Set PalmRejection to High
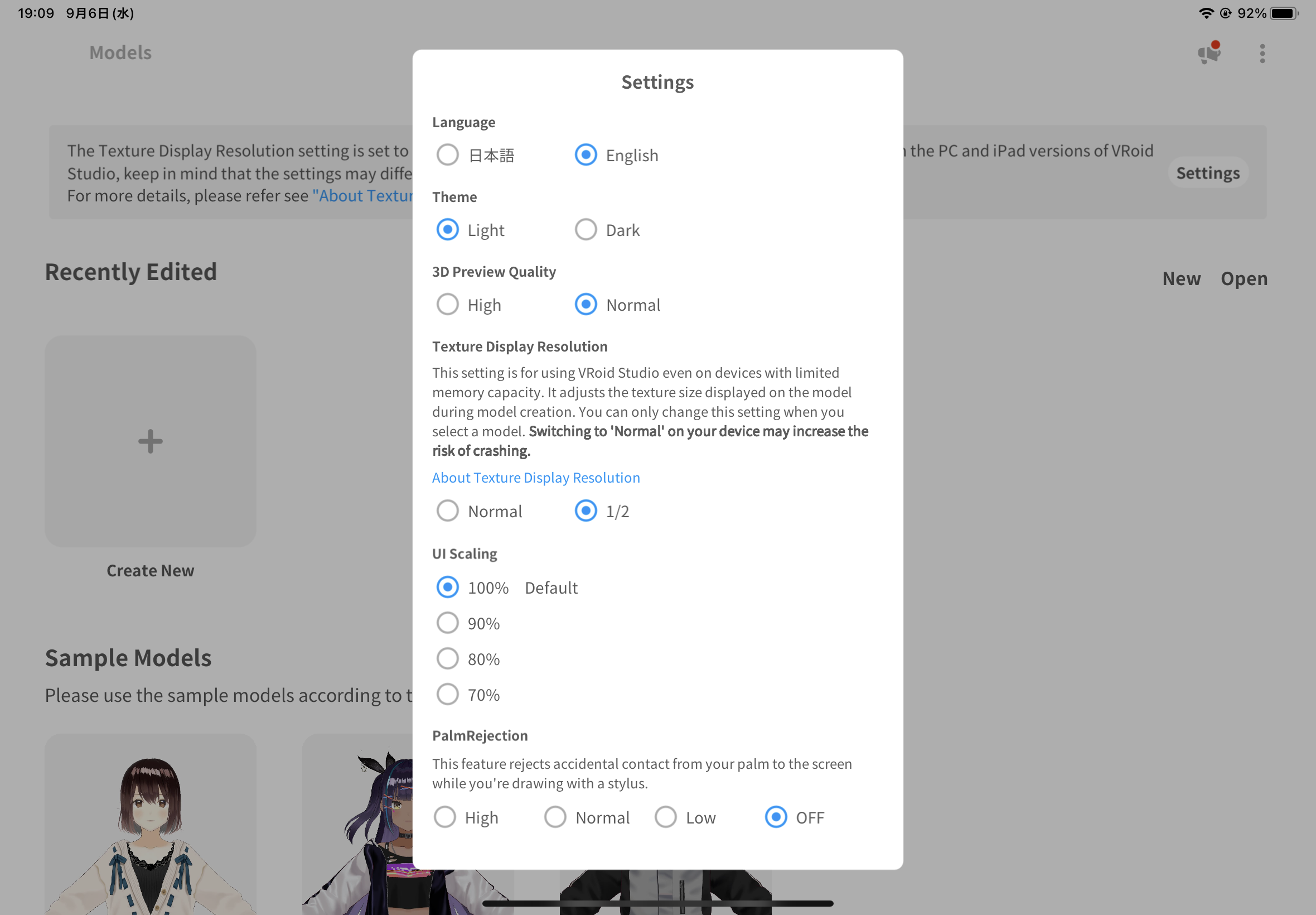Image resolution: width=1316 pixels, height=915 pixels. pyautogui.click(x=445, y=817)
